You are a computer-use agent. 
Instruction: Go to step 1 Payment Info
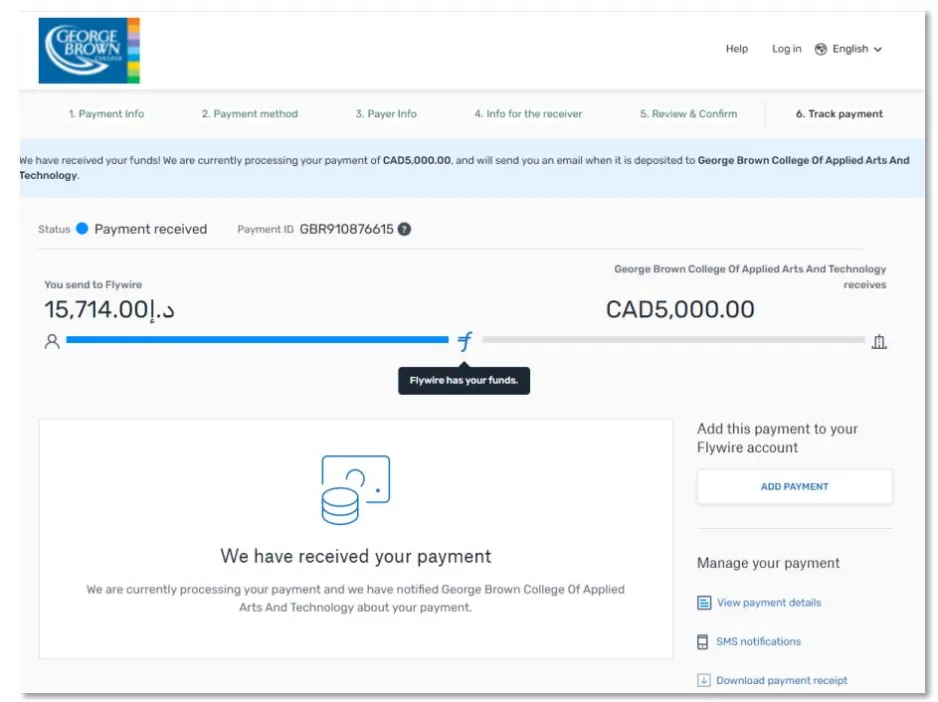106,114
